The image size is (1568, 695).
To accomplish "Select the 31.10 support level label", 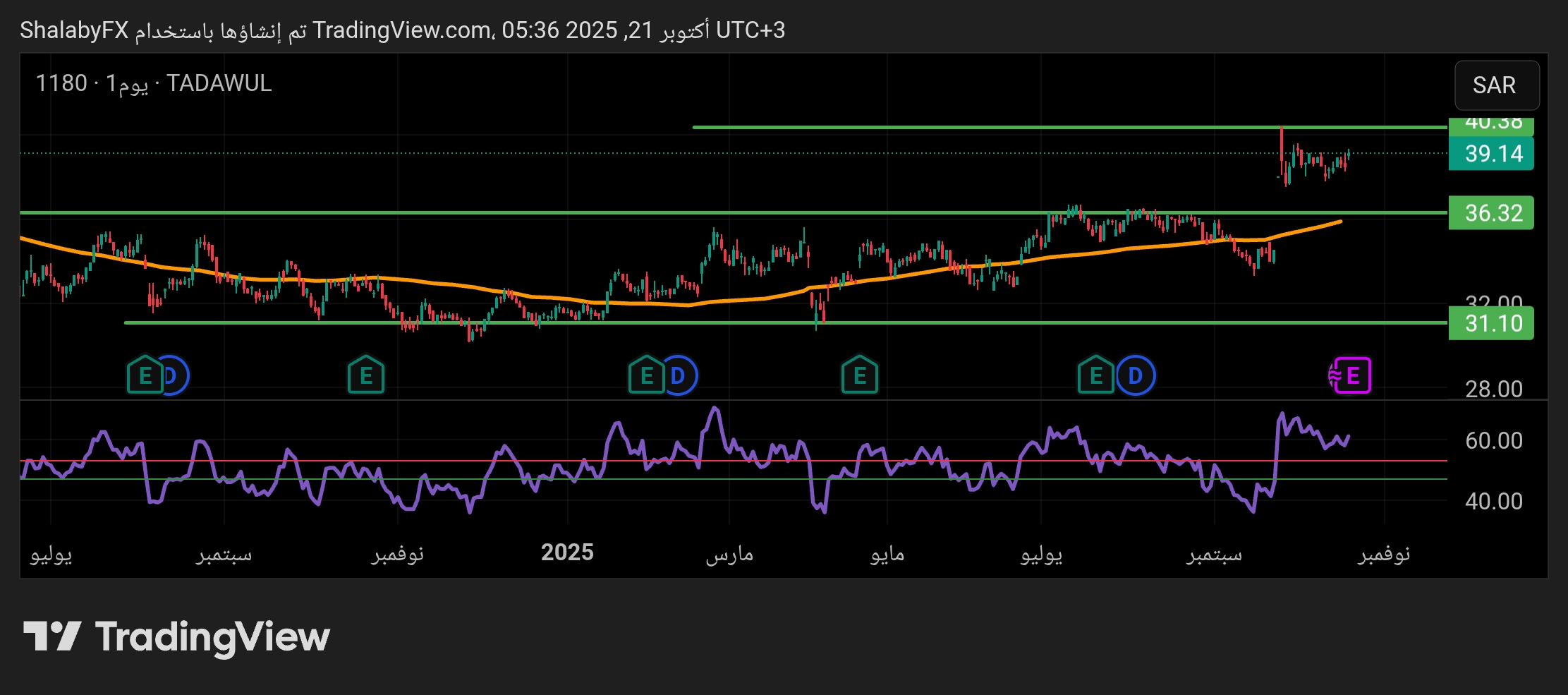I will [1491, 324].
